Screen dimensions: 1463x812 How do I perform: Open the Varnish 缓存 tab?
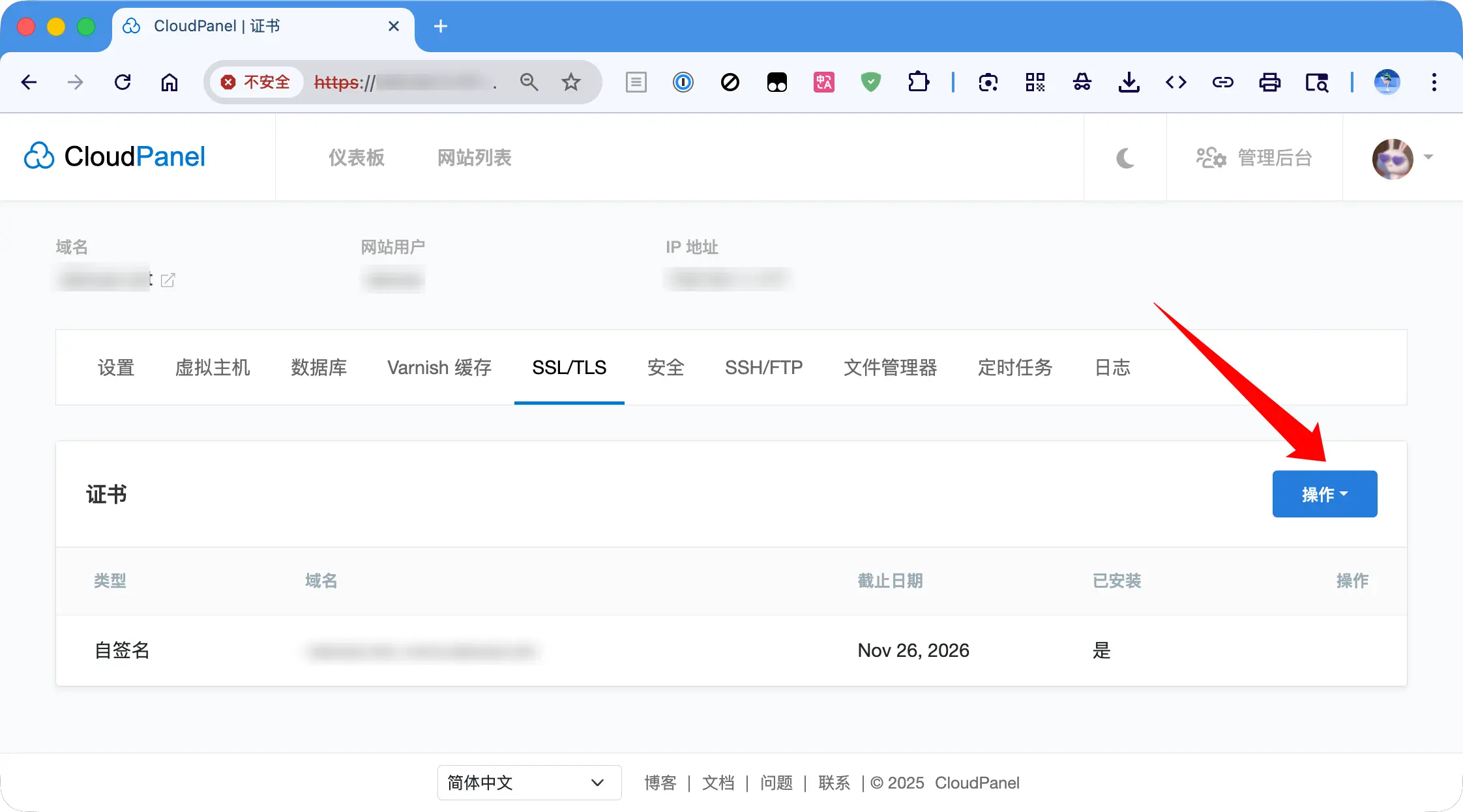(x=439, y=368)
